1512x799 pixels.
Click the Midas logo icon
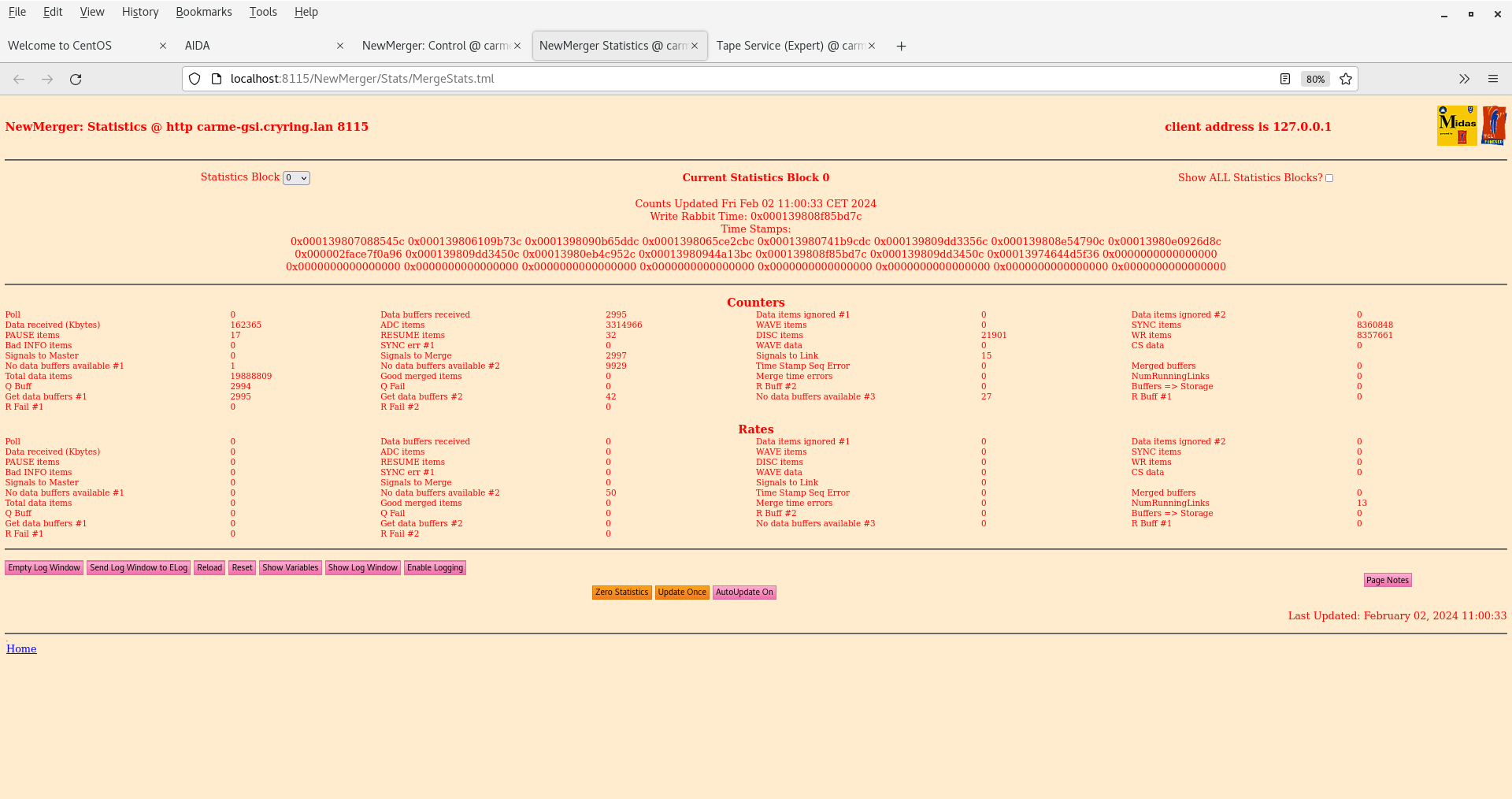click(1456, 125)
